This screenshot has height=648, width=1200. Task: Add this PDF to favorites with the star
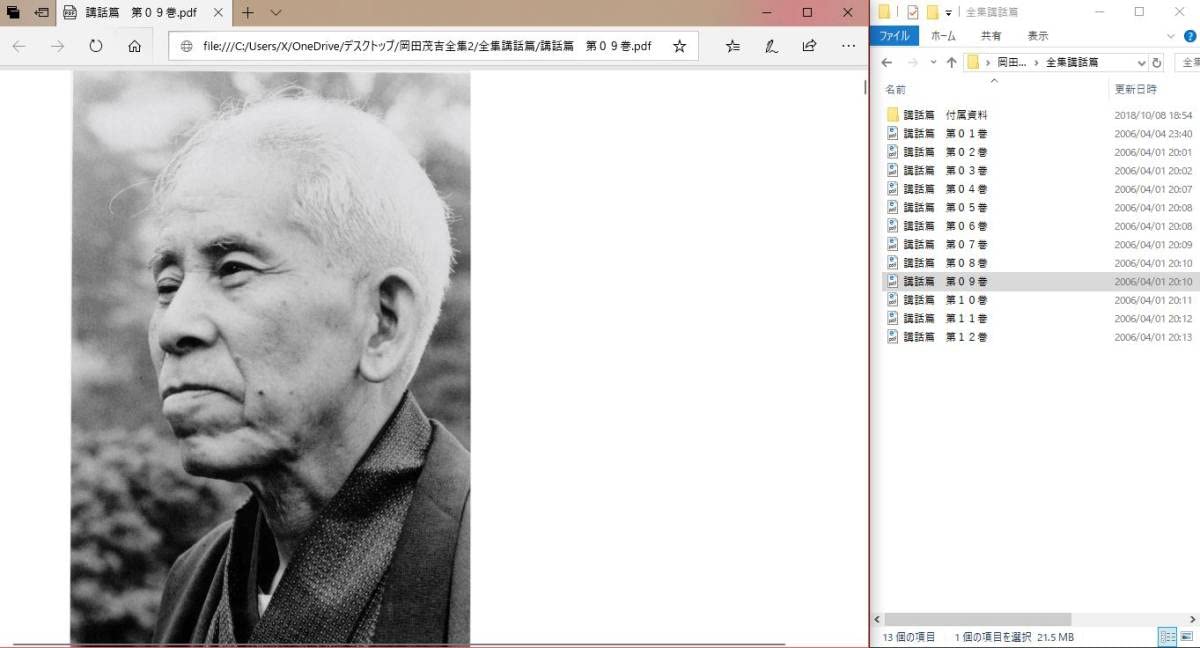[x=679, y=46]
